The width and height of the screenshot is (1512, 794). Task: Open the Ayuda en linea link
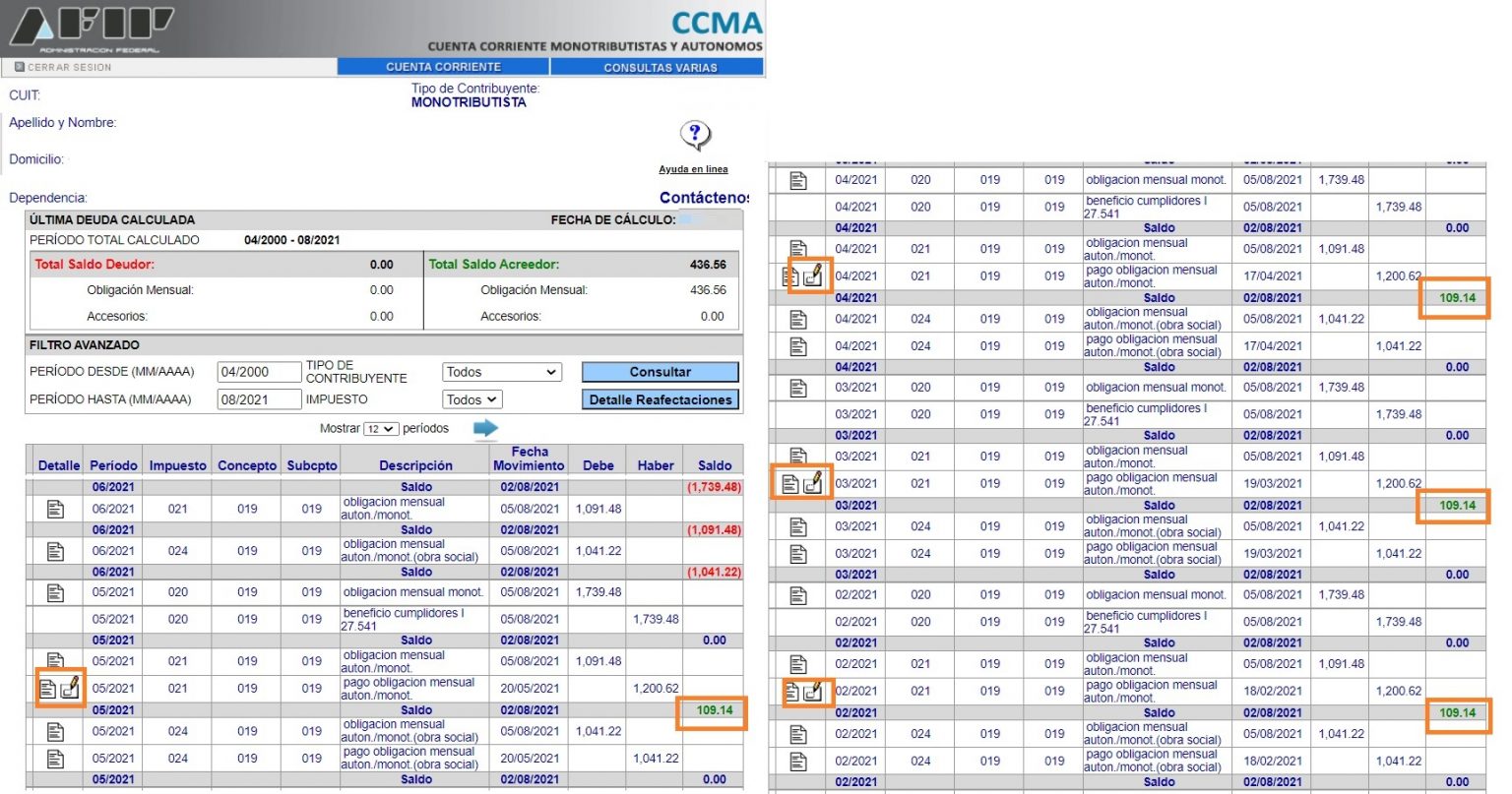point(693,169)
